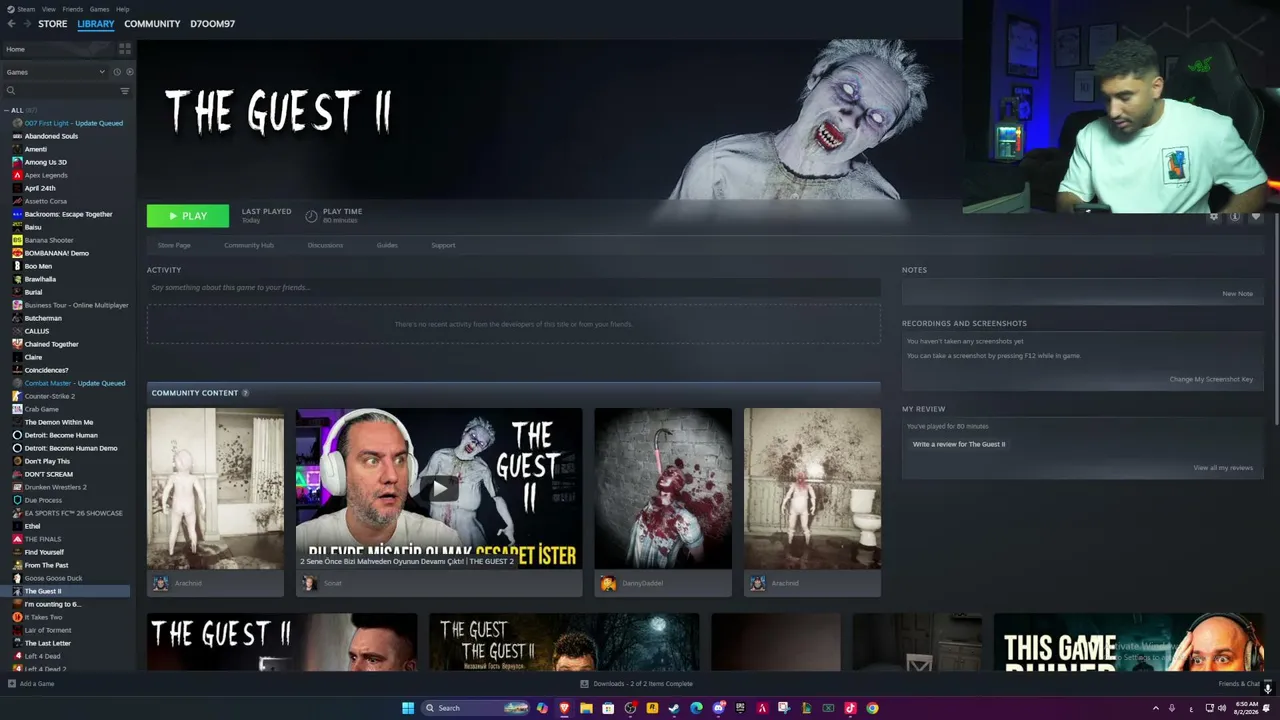1280x720 pixels.
Task: Open TikTok from the taskbar
Action: pos(850,708)
